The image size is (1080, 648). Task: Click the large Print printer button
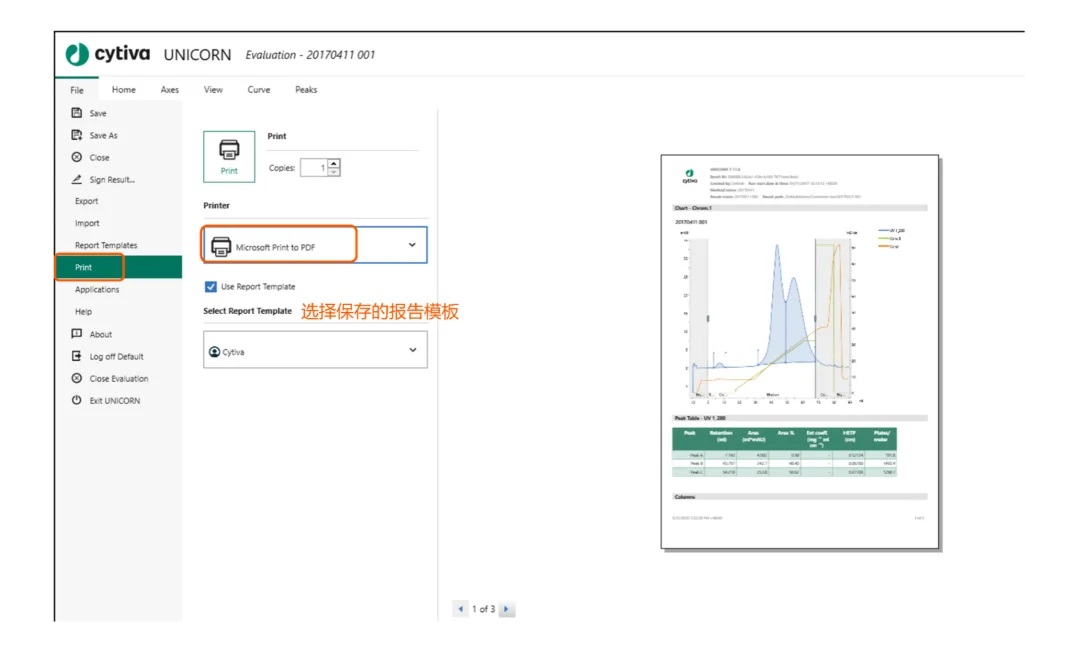click(229, 156)
